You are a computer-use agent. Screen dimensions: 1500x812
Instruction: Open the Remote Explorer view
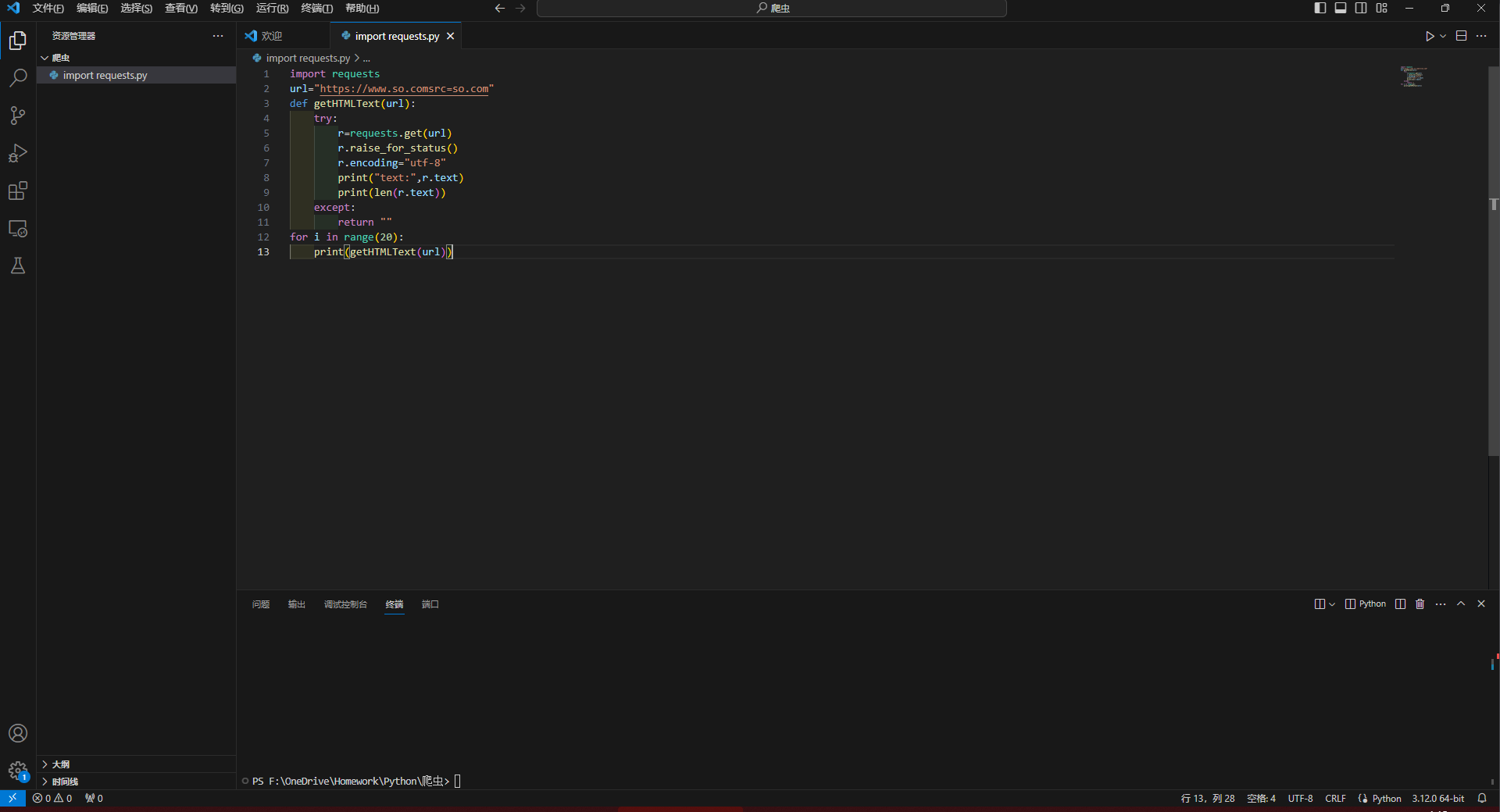click(x=18, y=228)
